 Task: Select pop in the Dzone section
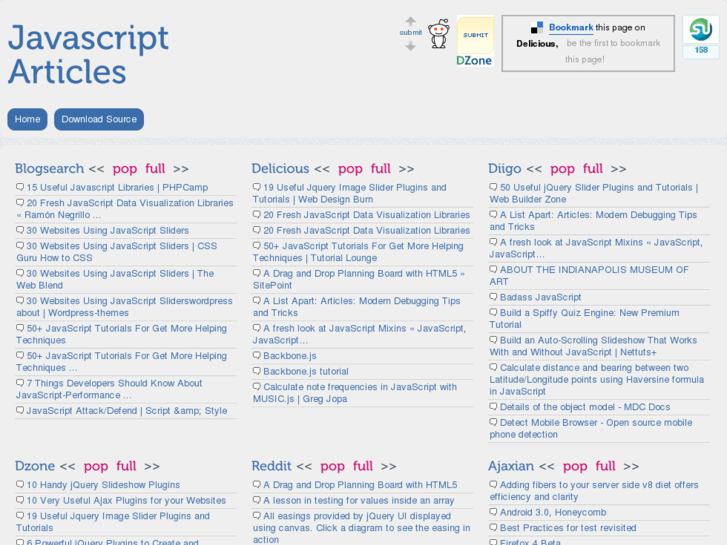[x=96, y=466]
